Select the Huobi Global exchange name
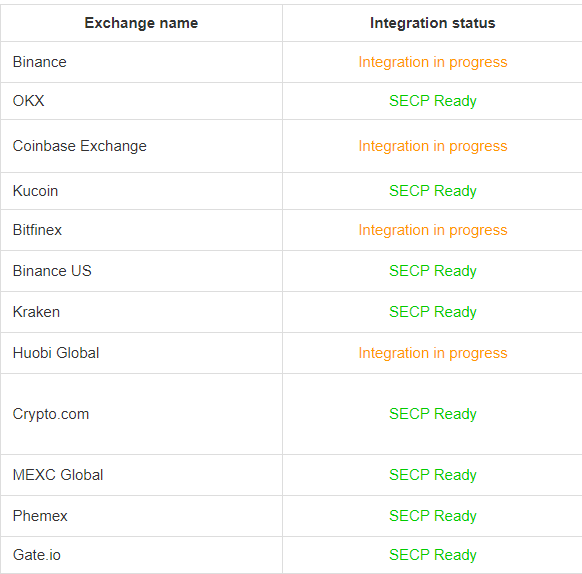582x574 pixels. [56, 353]
